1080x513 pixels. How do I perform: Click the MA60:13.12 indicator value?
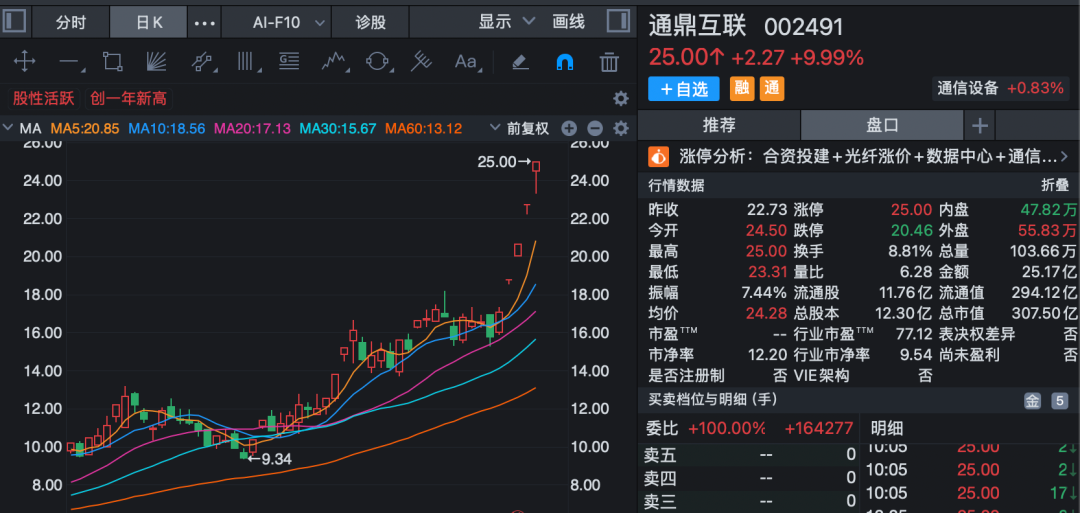tap(423, 128)
